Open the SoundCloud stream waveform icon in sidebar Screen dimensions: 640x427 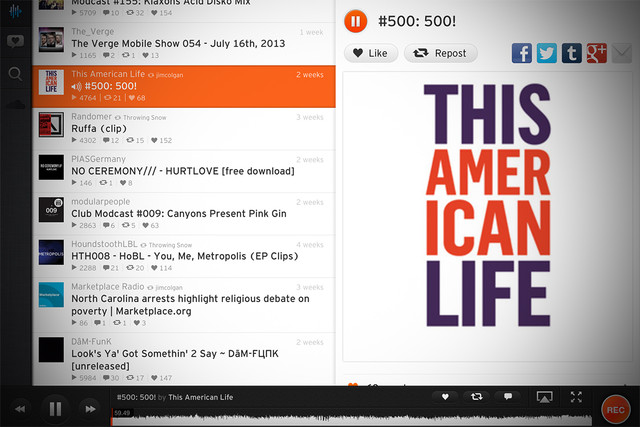click(x=15, y=11)
